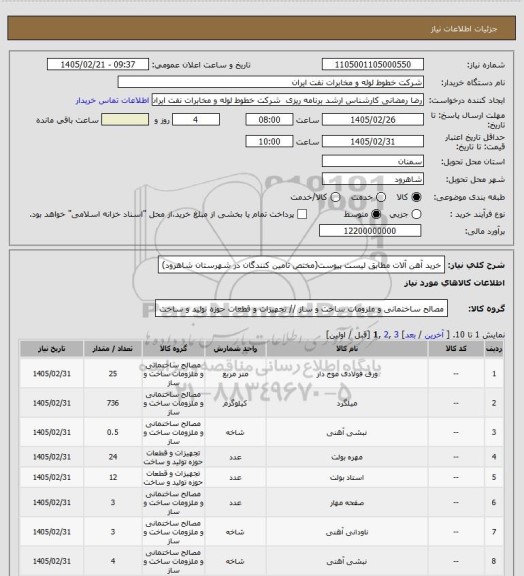Click the تاریخ نیاز column header
This screenshot has width=524, height=576.
[x=51, y=349]
